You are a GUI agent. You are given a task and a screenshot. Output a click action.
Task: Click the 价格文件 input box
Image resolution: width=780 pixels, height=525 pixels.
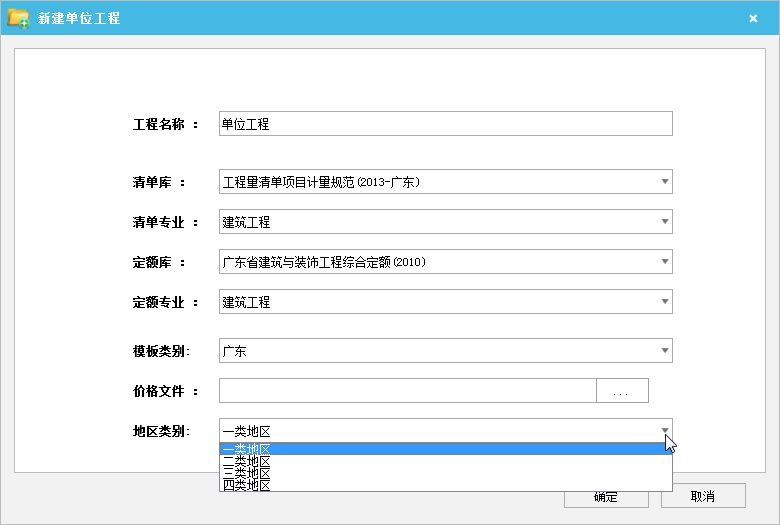(x=407, y=391)
